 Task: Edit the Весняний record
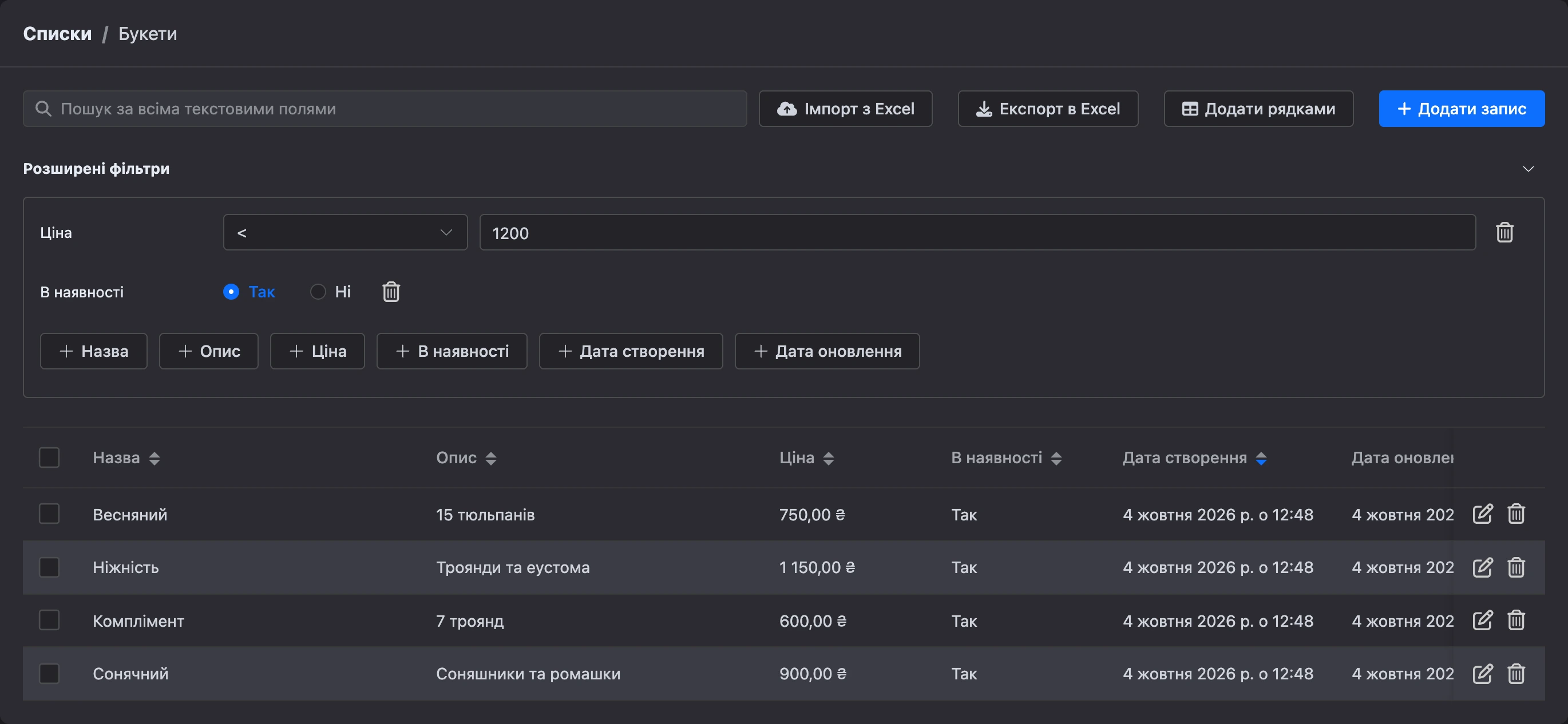tap(1482, 514)
